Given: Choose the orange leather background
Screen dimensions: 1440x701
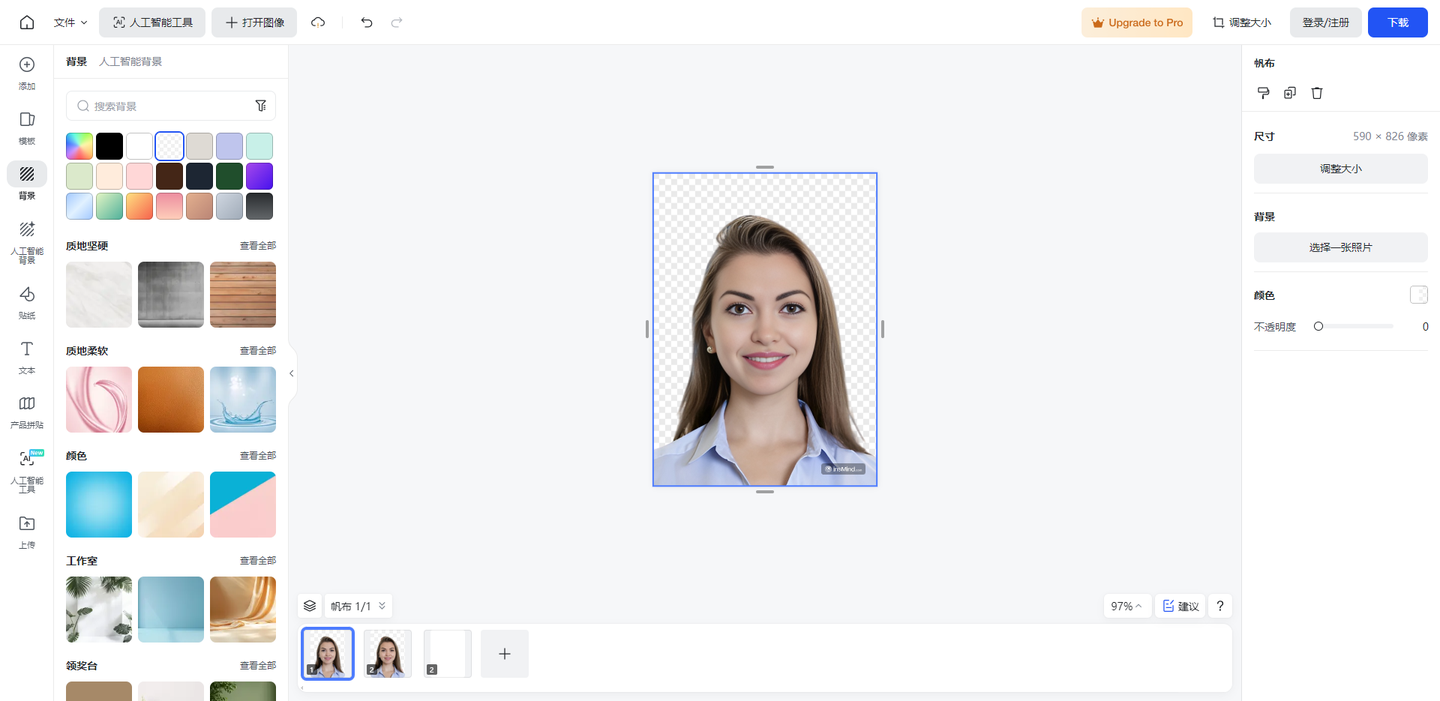Looking at the screenshot, I should point(171,400).
